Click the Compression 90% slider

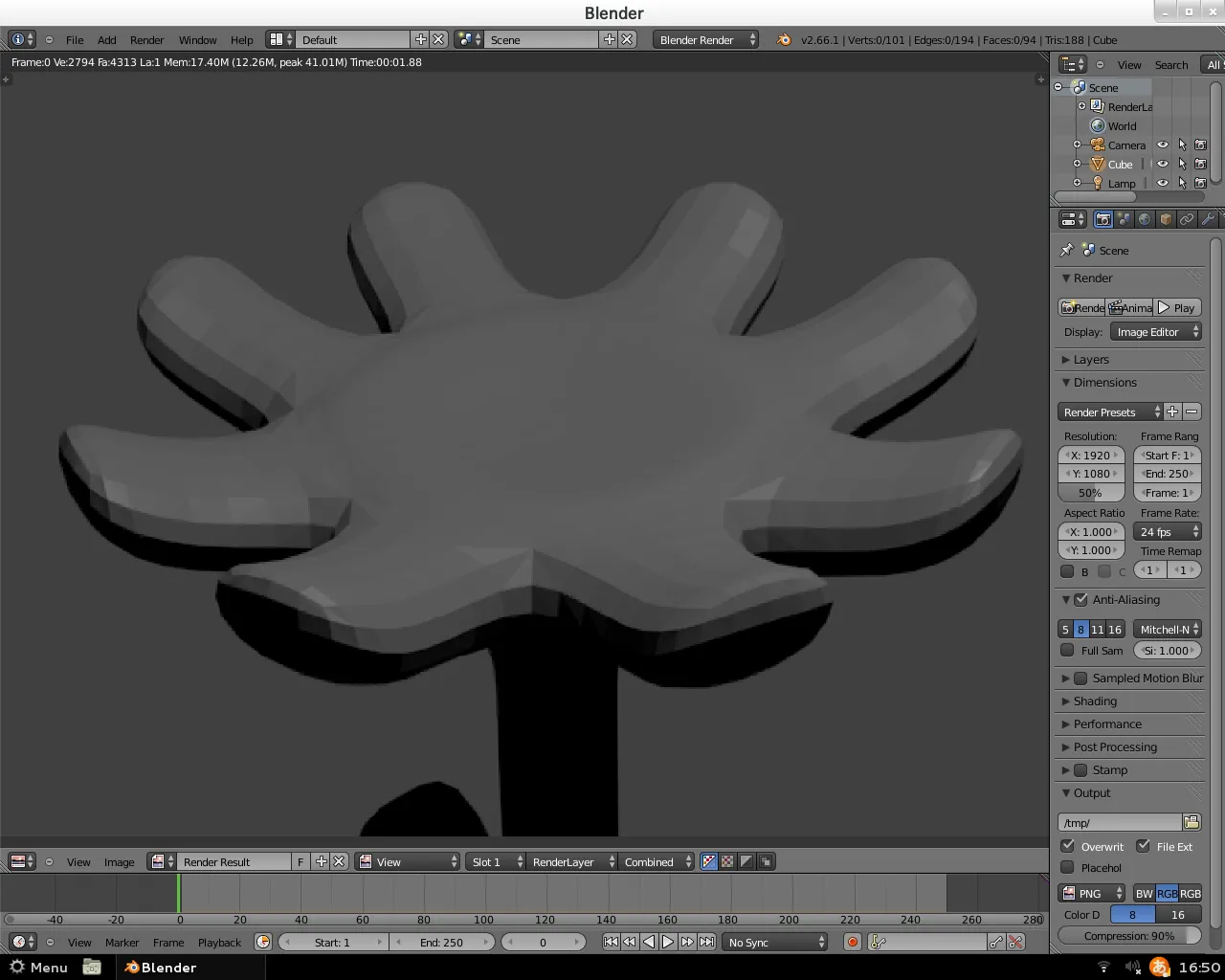point(1129,936)
